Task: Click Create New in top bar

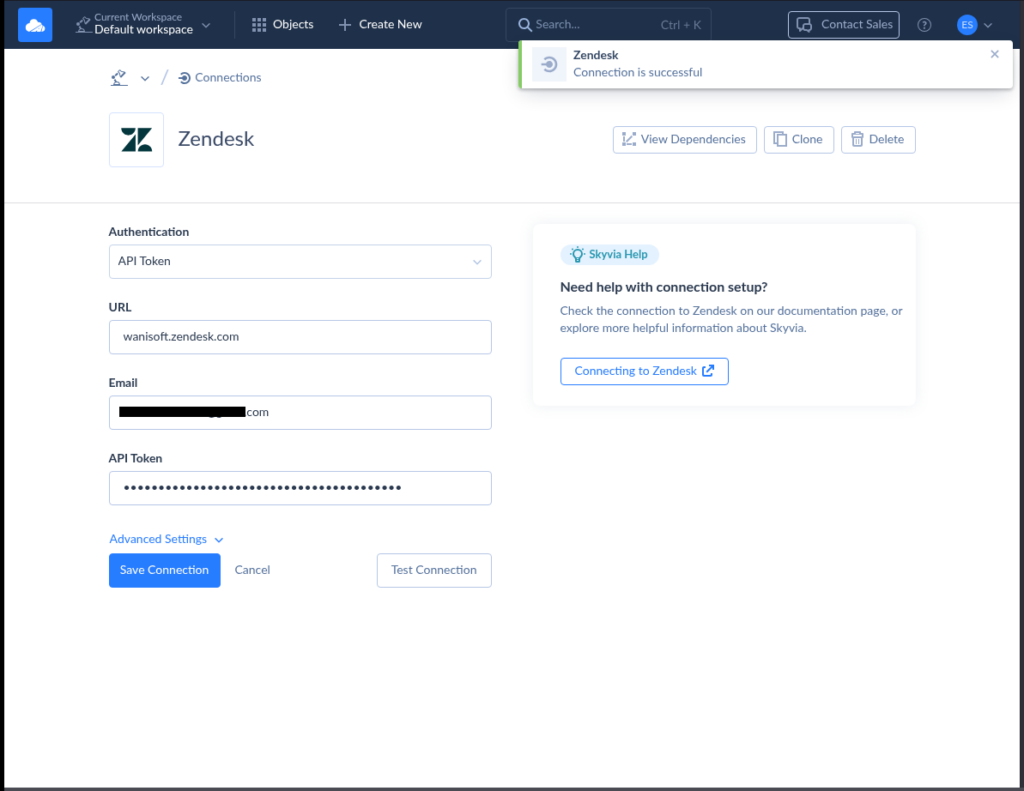Action: pyautogui.click(x=381, y=24)
